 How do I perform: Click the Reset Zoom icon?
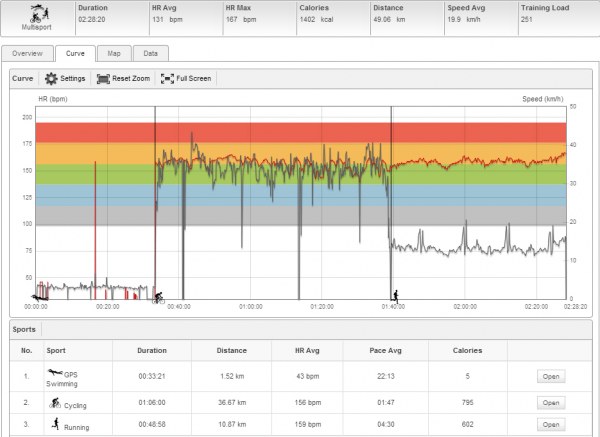(103, 79)
